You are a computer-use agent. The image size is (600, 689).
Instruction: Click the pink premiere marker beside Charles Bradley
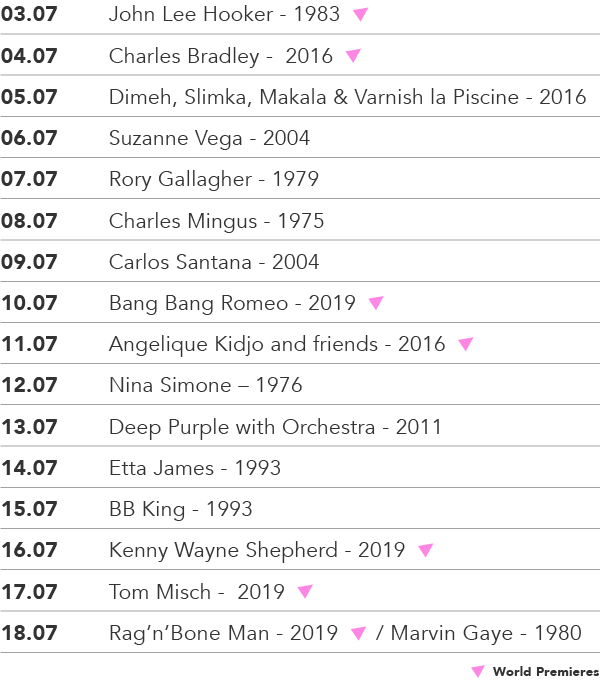tap(353, 56)
